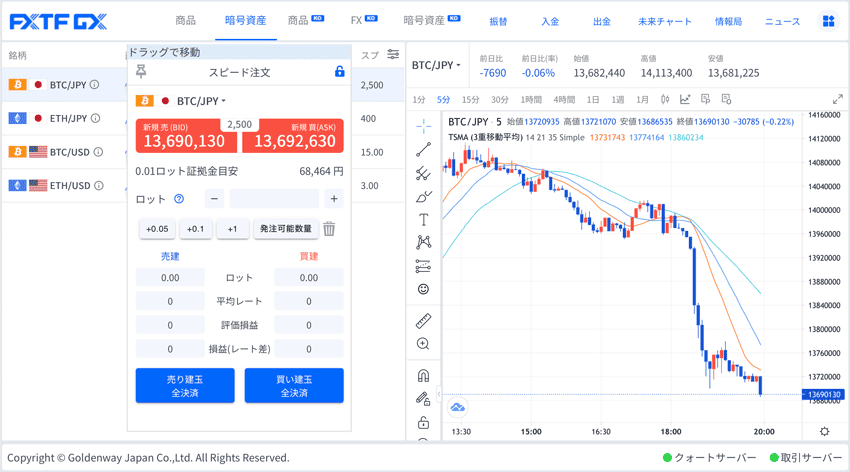Open the emoji icons chart tool

[423, 289]
